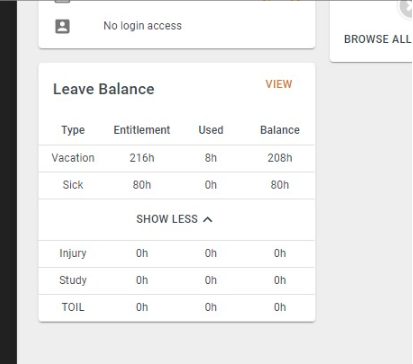The width and height of the screenshot is (413, 364).
Task: Click the SHOW LESS text
Action: 167,219
